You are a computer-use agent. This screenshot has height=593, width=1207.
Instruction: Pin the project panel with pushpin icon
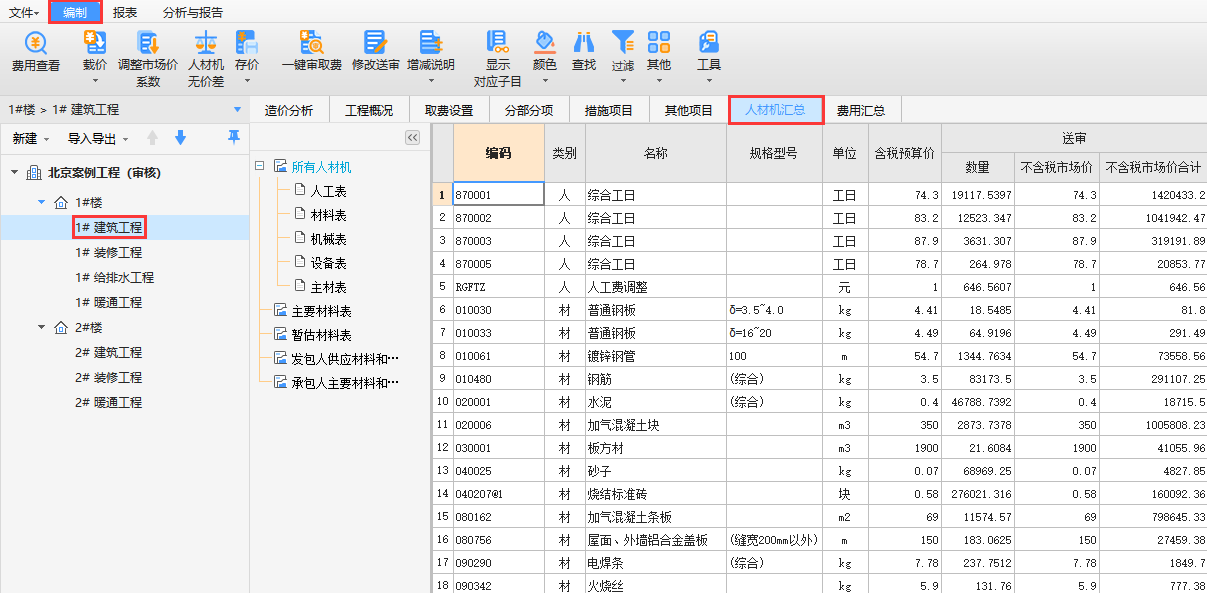(234, 137)
